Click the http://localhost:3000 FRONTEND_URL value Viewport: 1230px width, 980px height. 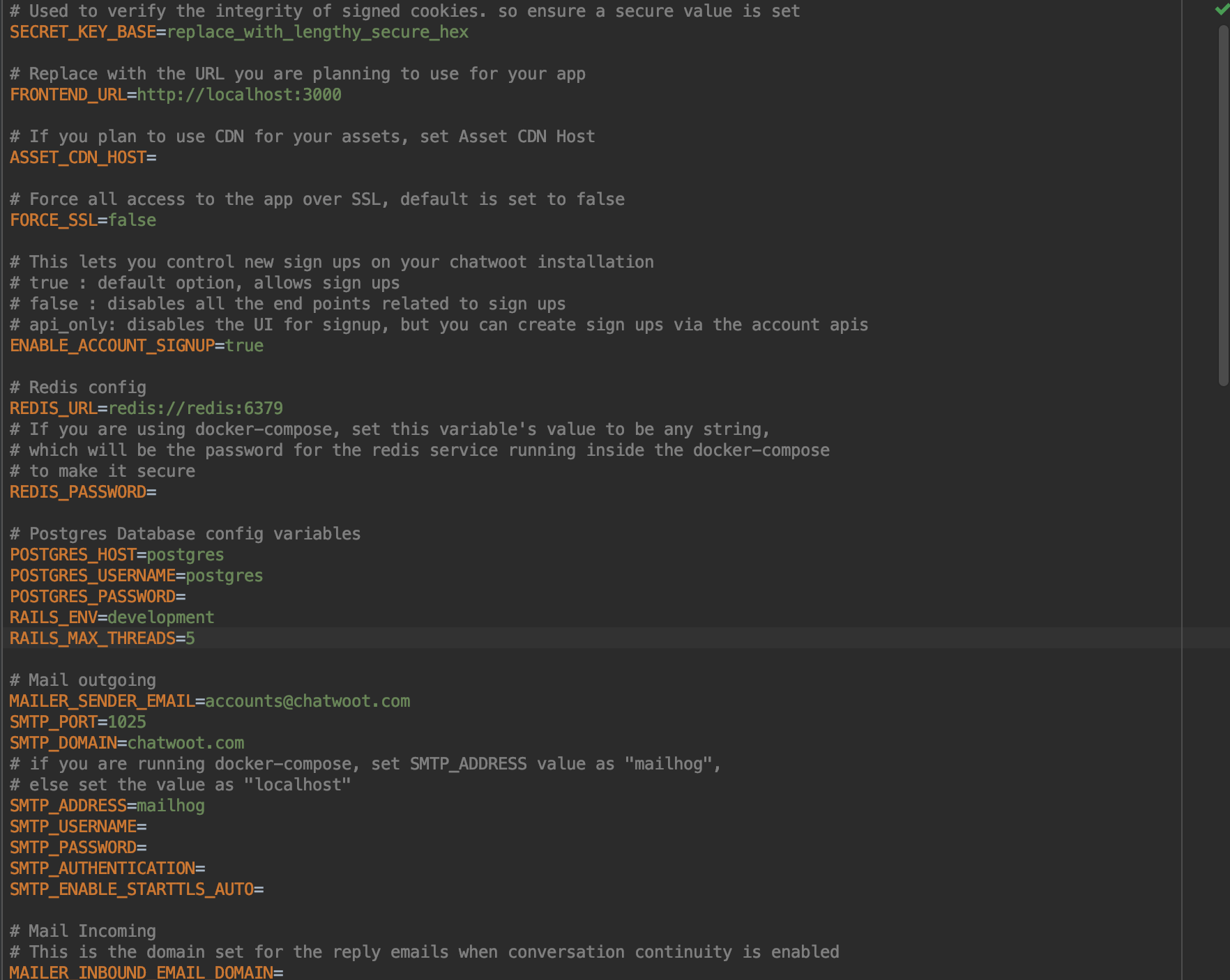point(239,94)
